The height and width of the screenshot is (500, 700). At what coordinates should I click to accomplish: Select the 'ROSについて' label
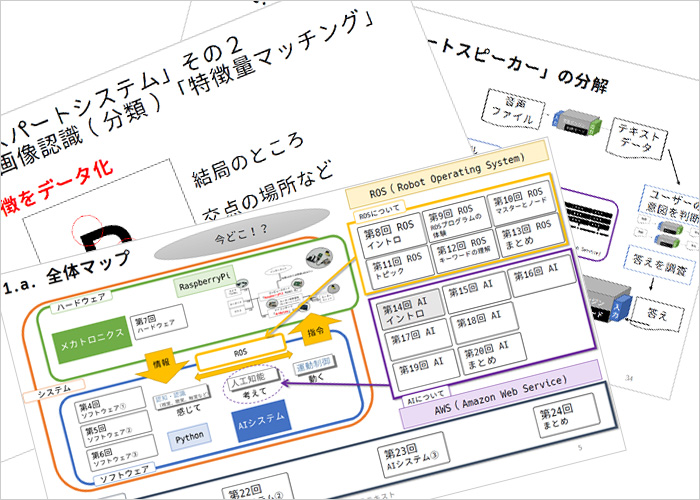(x=379, y=212)
